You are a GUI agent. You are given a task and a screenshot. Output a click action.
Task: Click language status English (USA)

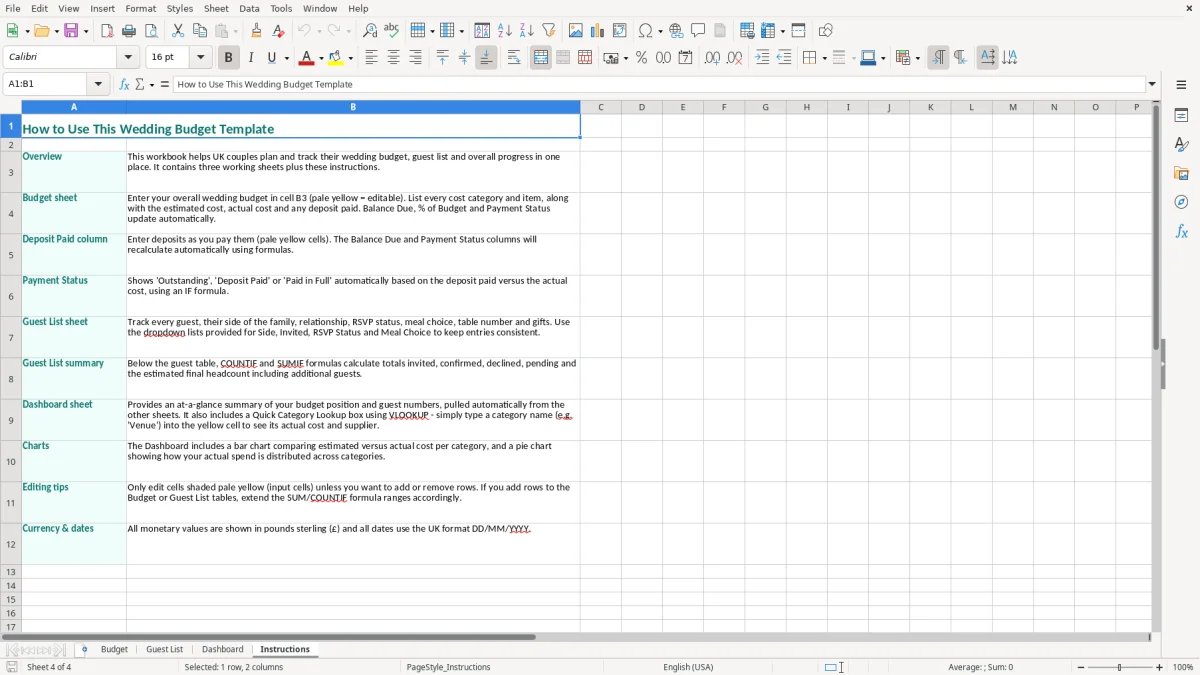(688, 667)
